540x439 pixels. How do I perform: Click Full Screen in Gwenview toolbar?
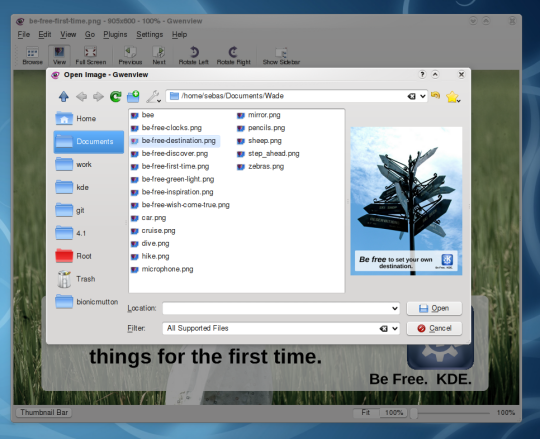(91, 55)
